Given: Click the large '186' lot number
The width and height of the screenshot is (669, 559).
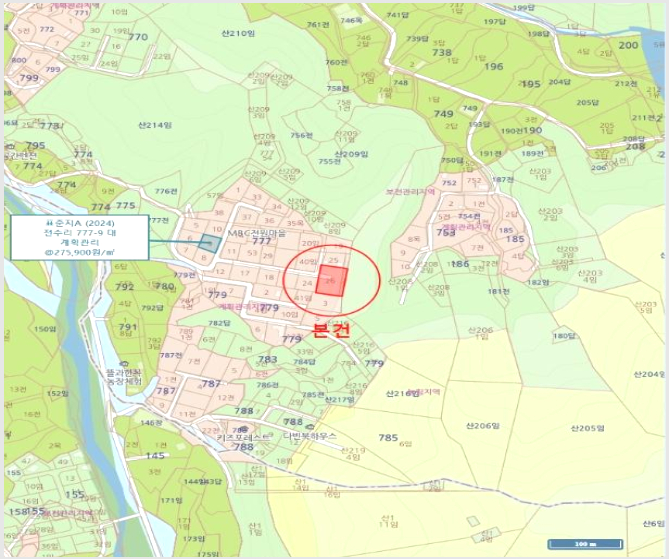Looking at the screenshot, I should pos(460,264).
